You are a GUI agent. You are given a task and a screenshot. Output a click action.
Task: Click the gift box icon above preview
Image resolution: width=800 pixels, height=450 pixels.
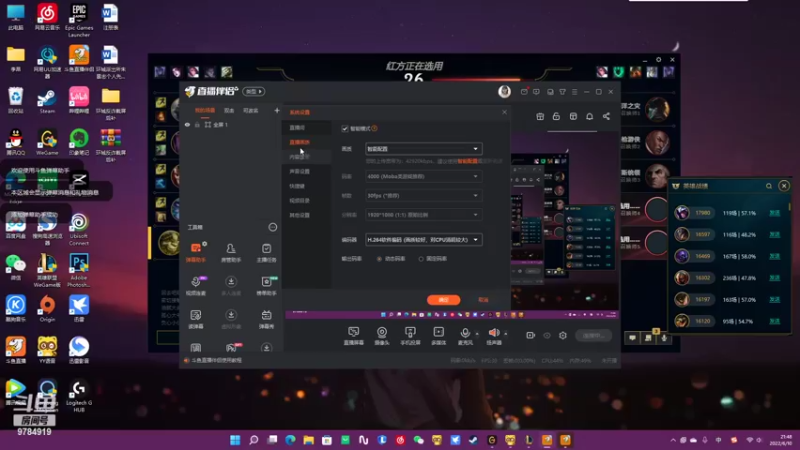click(540, 116)
